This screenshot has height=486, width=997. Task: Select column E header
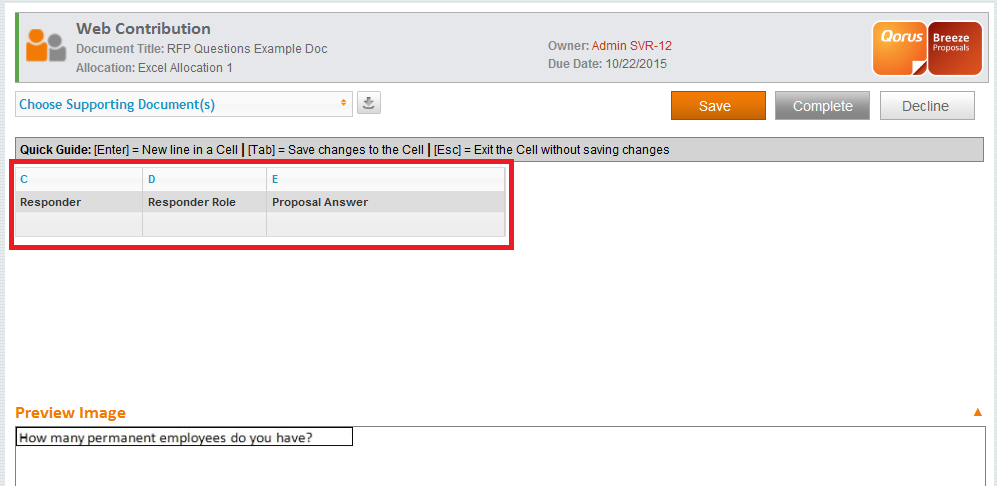[x=385, y=179]
